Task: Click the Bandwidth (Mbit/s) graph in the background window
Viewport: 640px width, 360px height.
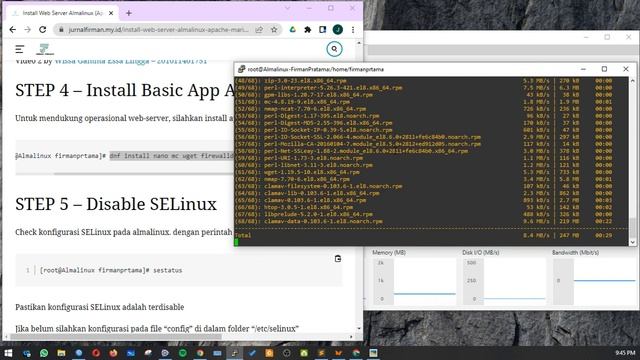Action: [x=594, y=282]
